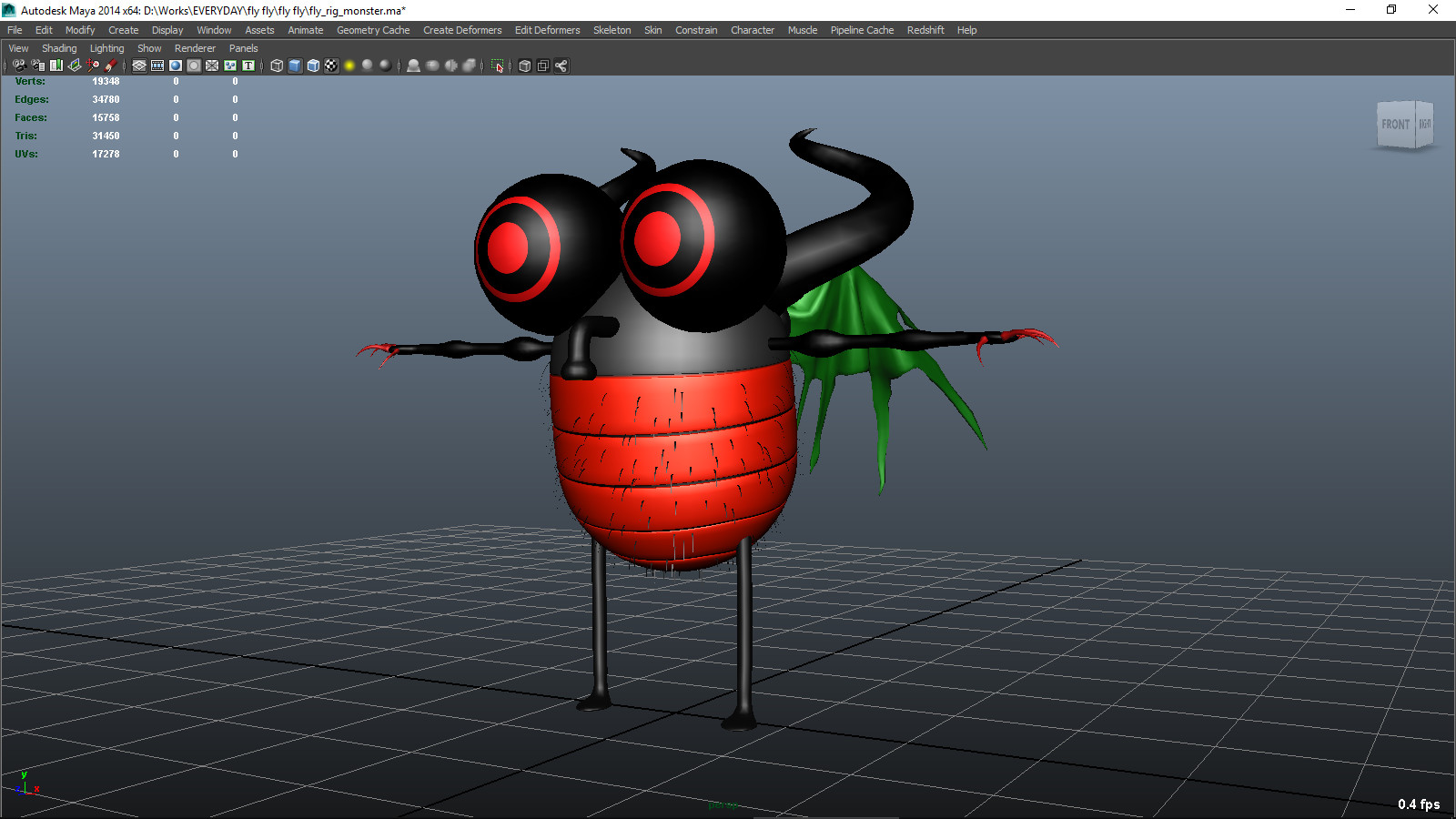This screenshot has height=819, width=1456.
Task: Switch to wireframe display mode
Action: point(275,66)
